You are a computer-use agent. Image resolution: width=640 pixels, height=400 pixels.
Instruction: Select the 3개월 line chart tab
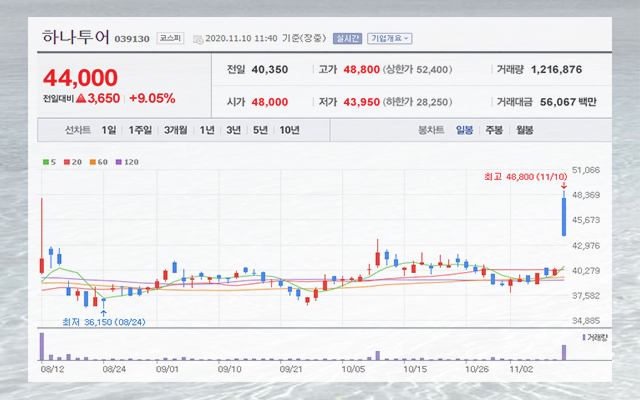tap(176, 130)
